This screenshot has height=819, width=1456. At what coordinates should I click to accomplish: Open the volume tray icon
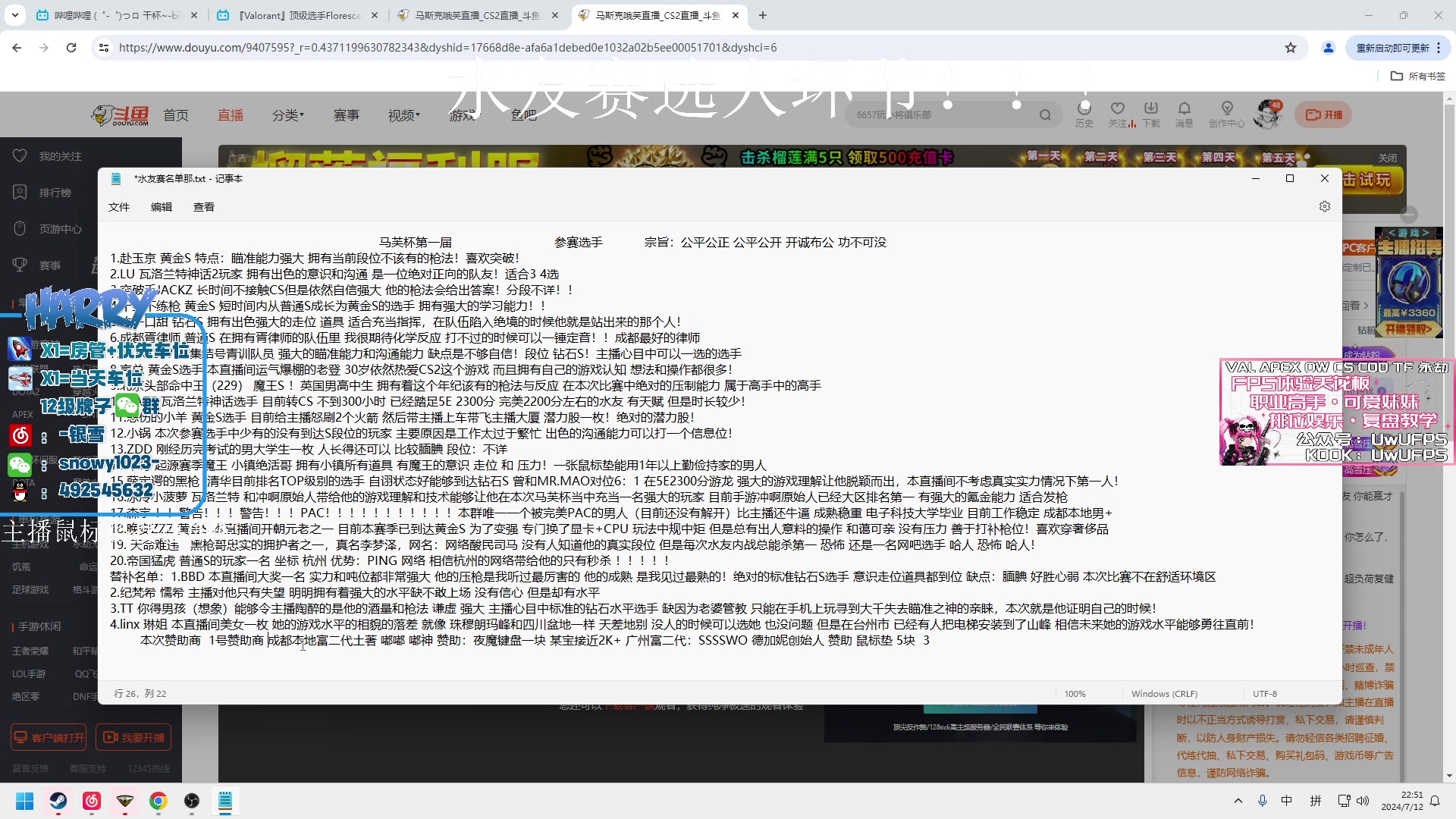point(1363,801)
